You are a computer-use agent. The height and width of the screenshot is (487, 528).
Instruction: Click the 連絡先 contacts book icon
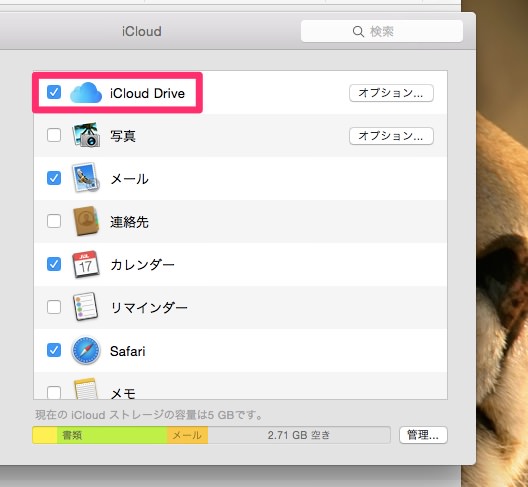[x=86, y=221]
